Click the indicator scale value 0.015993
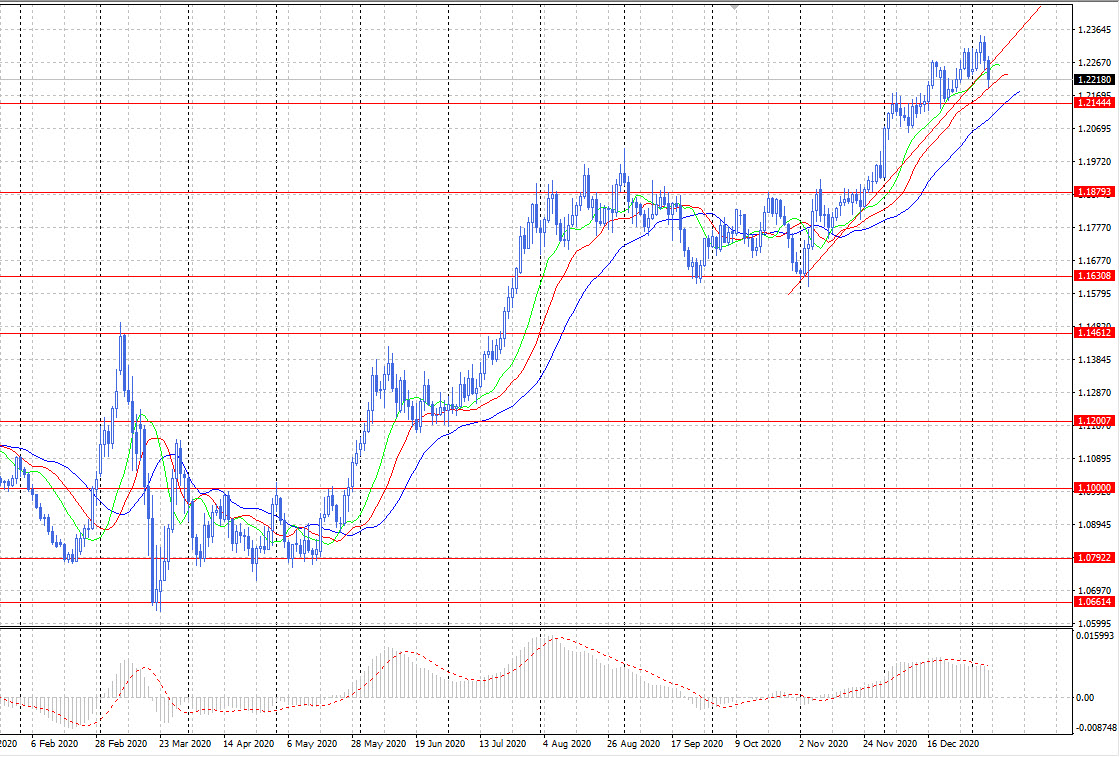The height and width of the screenshot is (757, 1120). 1094,636
